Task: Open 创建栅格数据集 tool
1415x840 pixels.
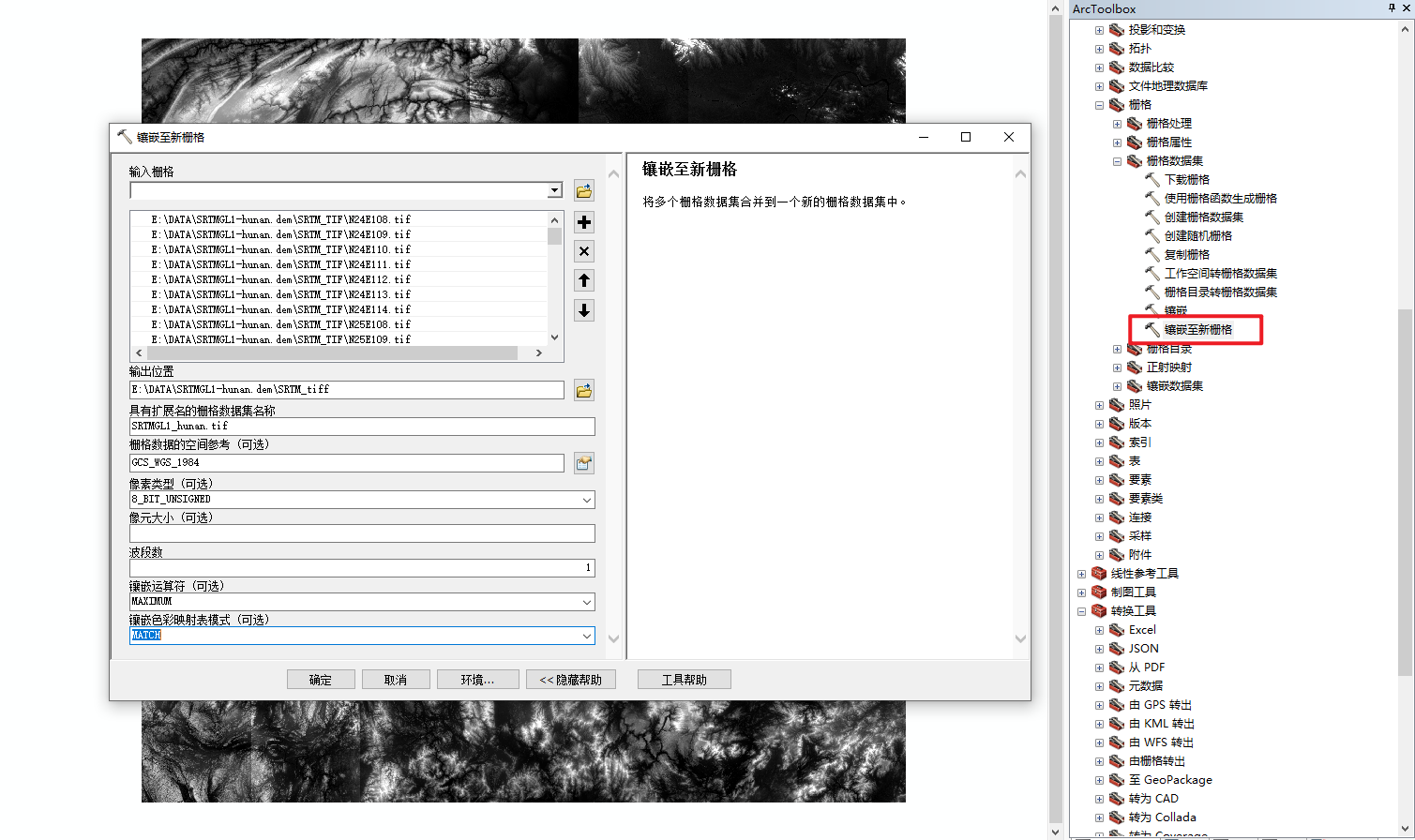Action: pyautogui.click(x=1204, y=217)
